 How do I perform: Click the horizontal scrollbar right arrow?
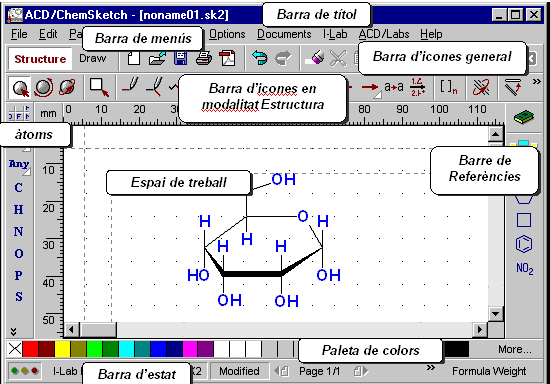pyautogui.click(x=479, y=330)
